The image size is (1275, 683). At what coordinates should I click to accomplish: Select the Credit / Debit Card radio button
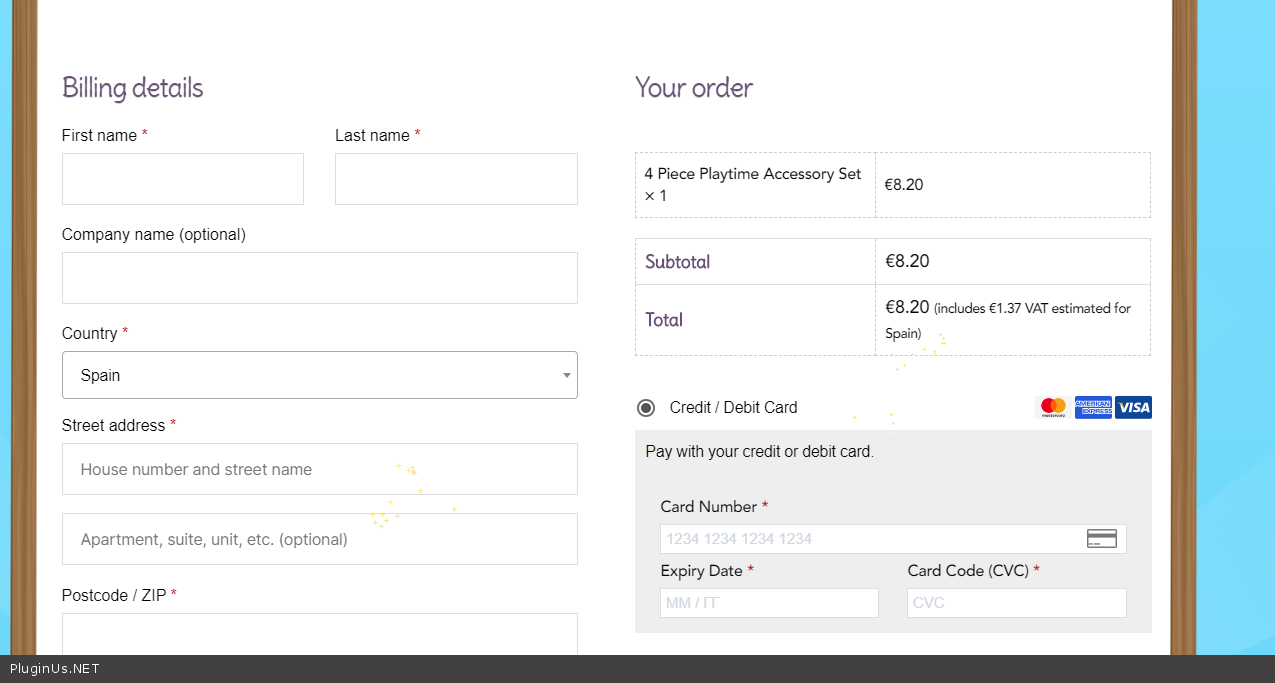tap(646, 407)
